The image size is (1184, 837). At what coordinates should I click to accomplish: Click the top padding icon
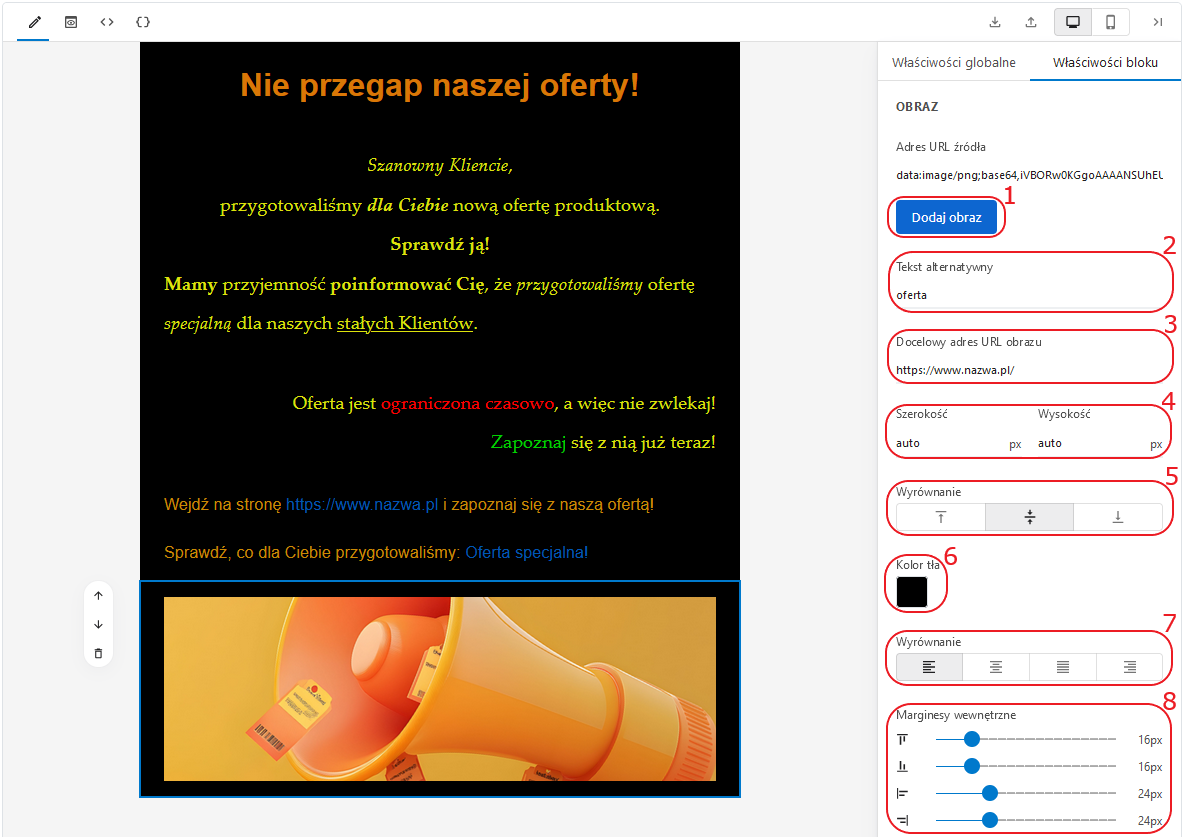pyautogui.click(x=902, y=739)
